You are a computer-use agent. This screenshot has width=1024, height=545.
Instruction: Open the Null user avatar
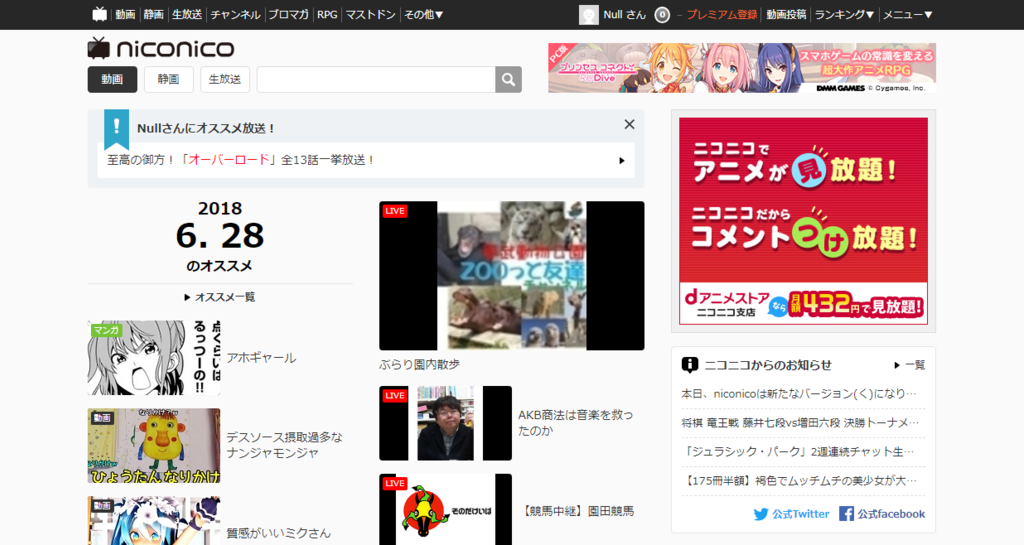pos(588,14)
